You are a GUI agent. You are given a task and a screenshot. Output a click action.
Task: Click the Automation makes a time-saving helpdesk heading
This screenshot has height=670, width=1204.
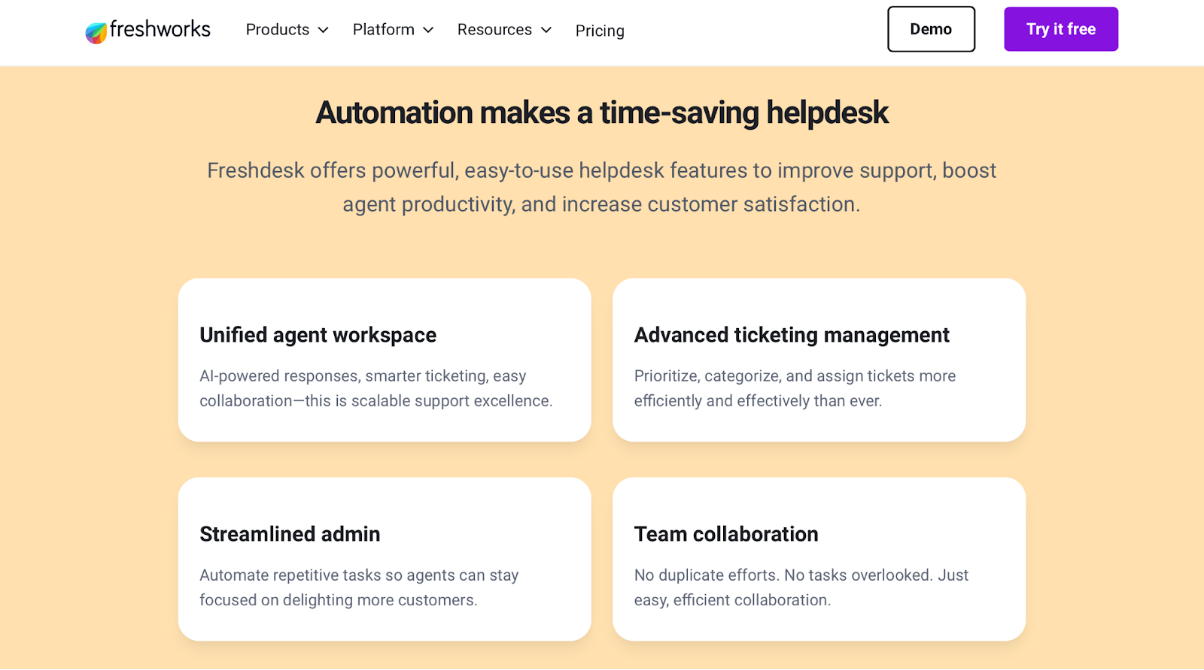601,113
